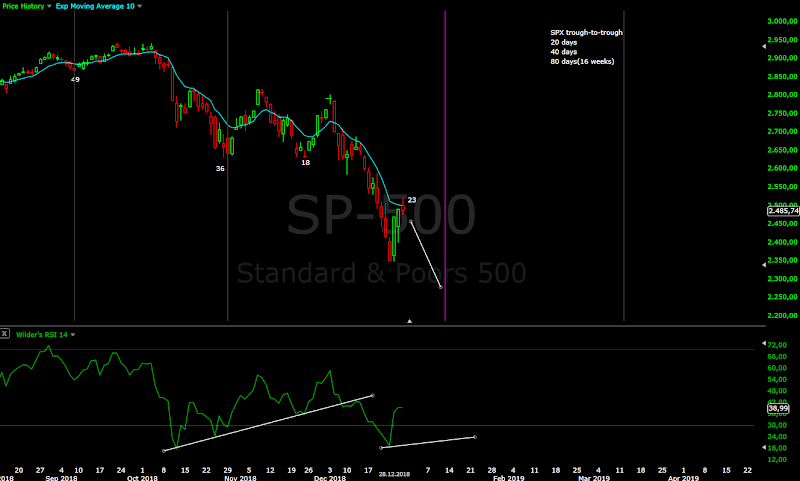Click the SPX trough-to-trough annotation text
This screenshot has height=481, width=800.
point(586,33)
